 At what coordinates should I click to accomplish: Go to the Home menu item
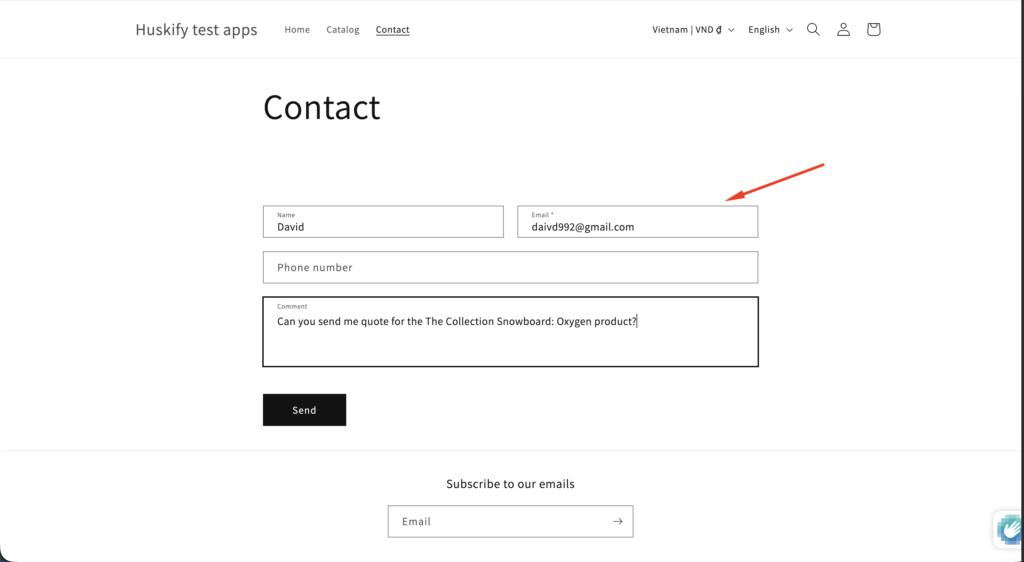tap(297, 30)
